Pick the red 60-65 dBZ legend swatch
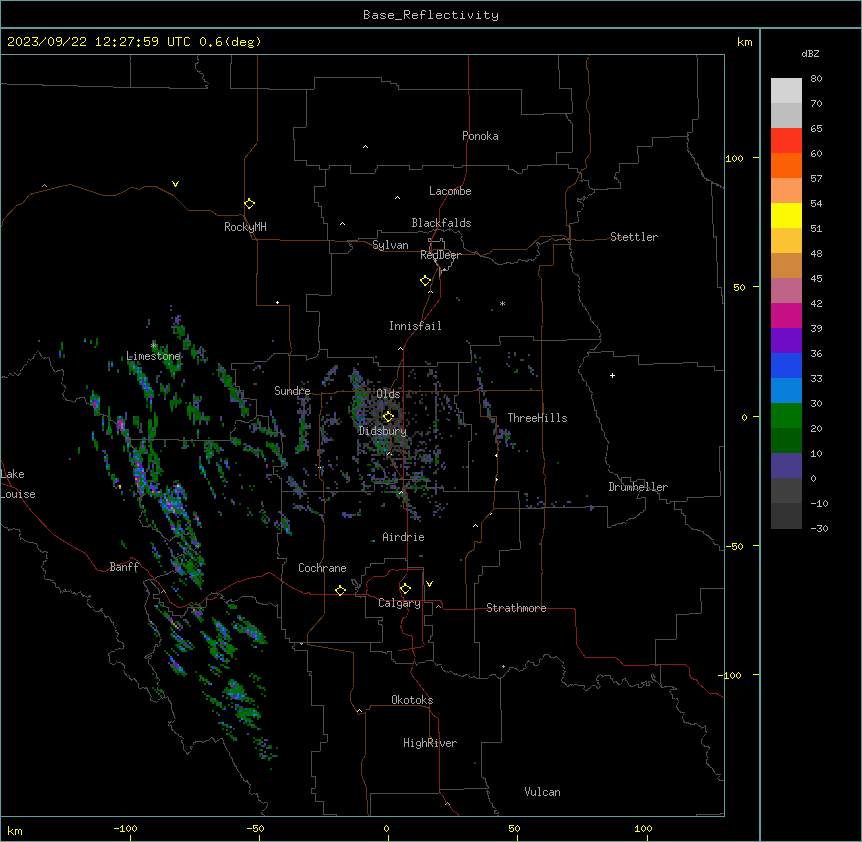Screen dimensions: 862x842 pyautogui.click(x=786, y=140)
